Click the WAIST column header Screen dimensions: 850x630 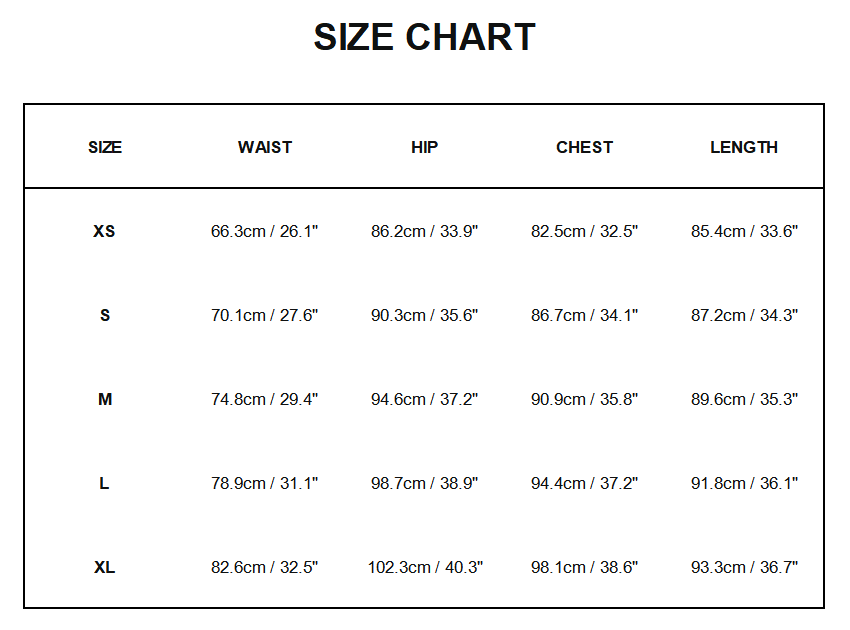click(265, 147)
